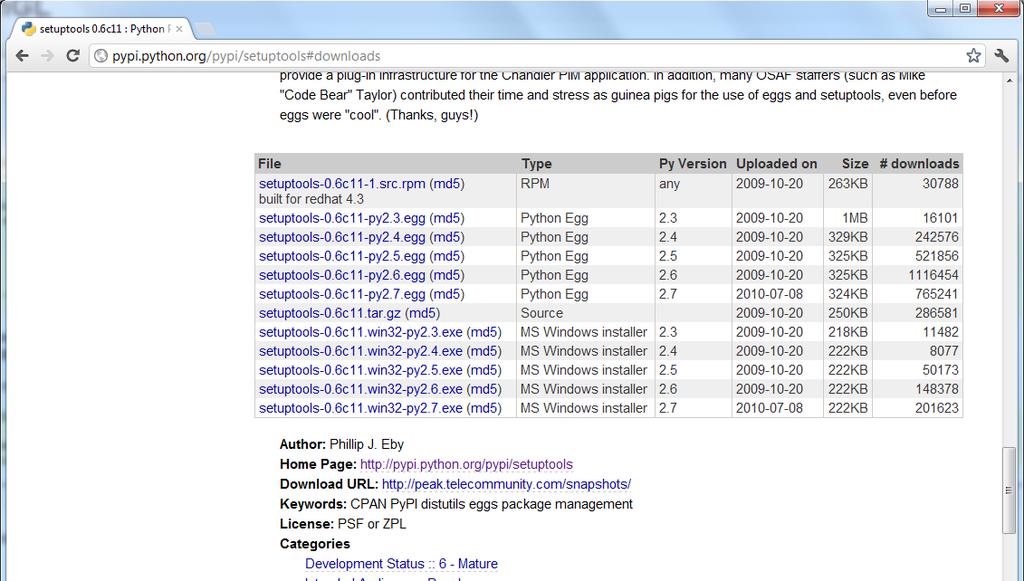Screen dimensions: 1024x581
Task: Download setuptools-0.6c11-py2.7.egg
Action: 342,294
